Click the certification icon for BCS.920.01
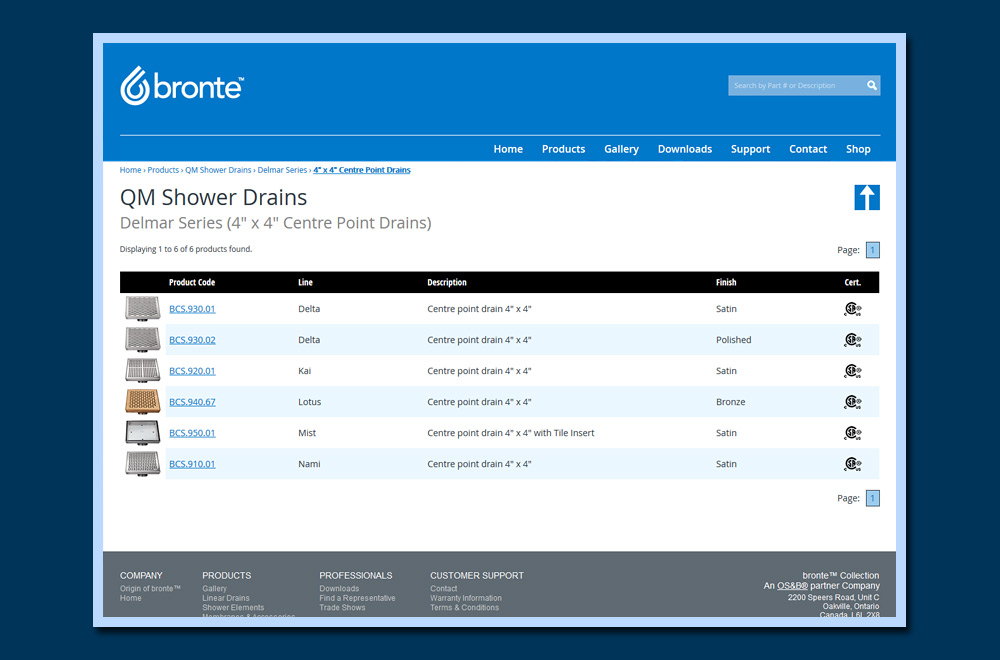 point(853,371)
